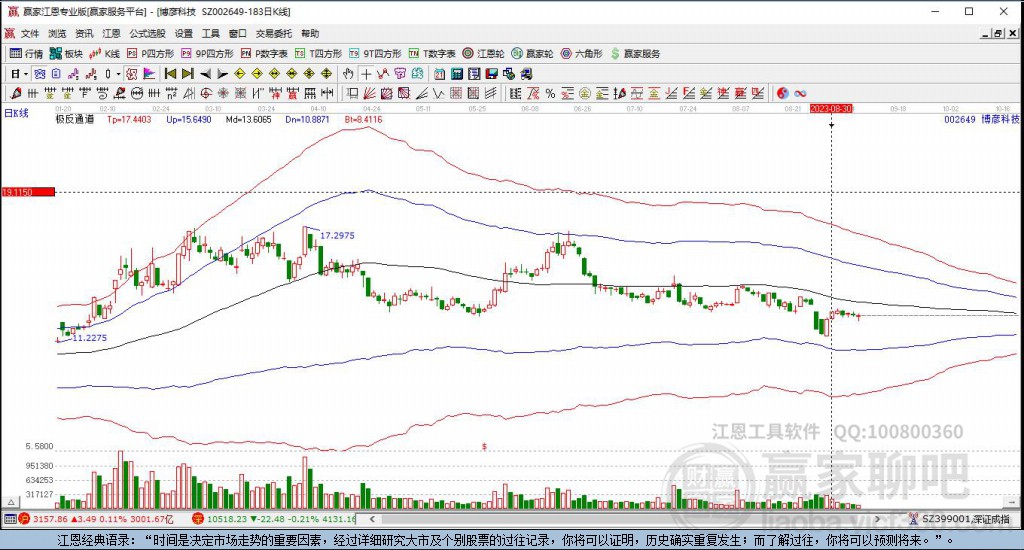This screenshot has width=1024, height=550.
Task: Select the hand pan tool
Action: (348, 74)
